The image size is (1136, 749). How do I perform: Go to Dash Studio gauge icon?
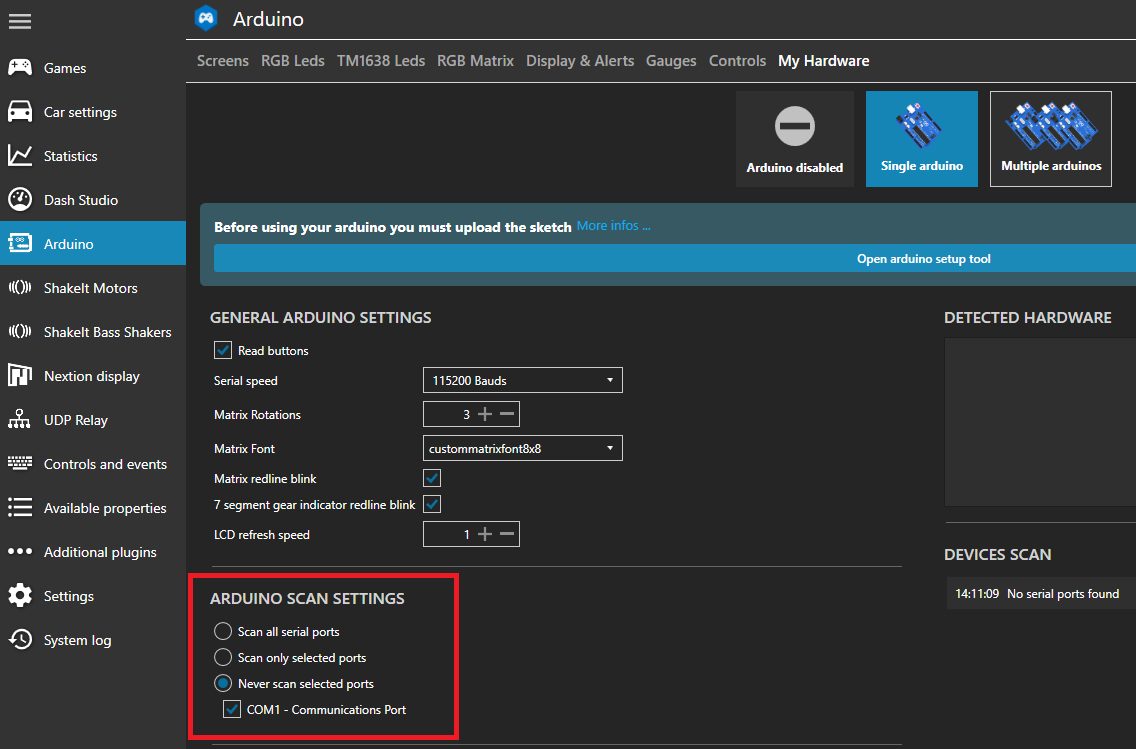[20, 200]
